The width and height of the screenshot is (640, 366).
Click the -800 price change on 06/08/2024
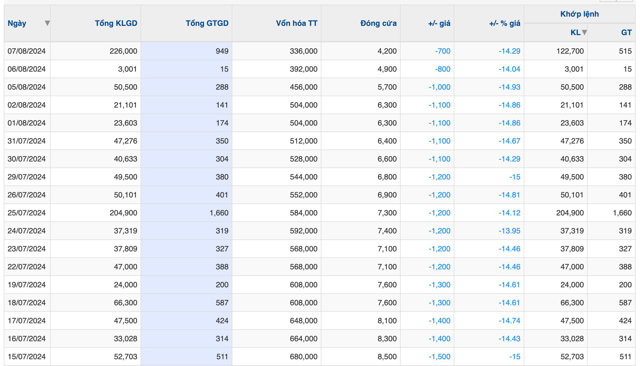[x=442, y=69]
